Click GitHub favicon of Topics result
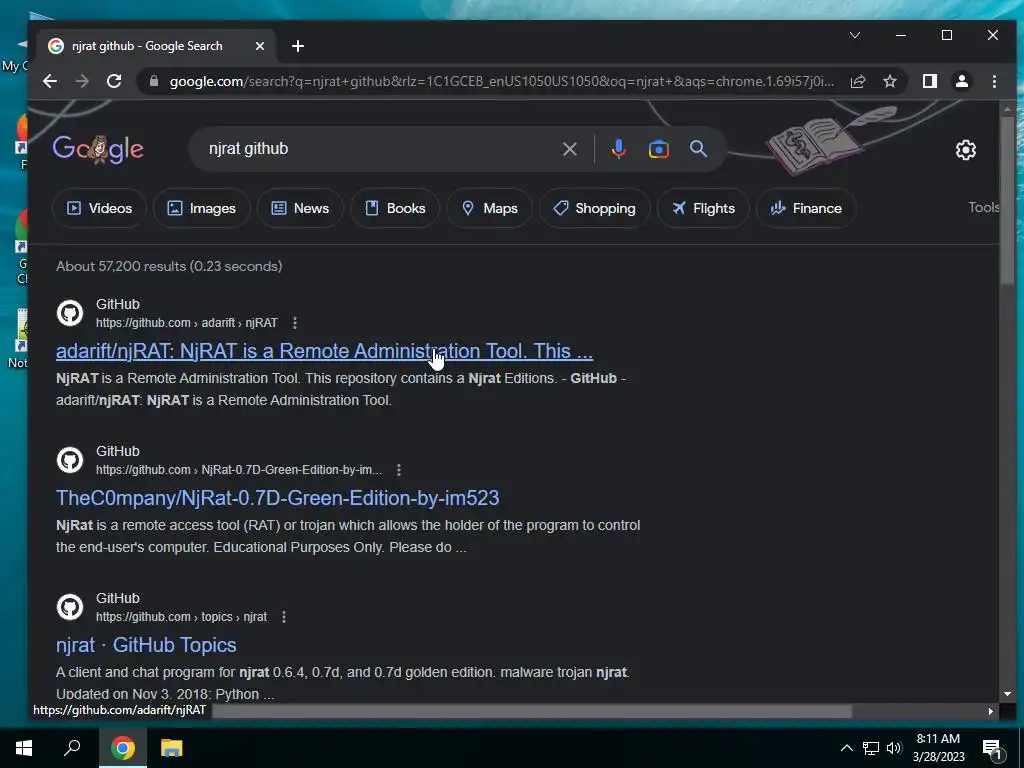 click(70, 607)
